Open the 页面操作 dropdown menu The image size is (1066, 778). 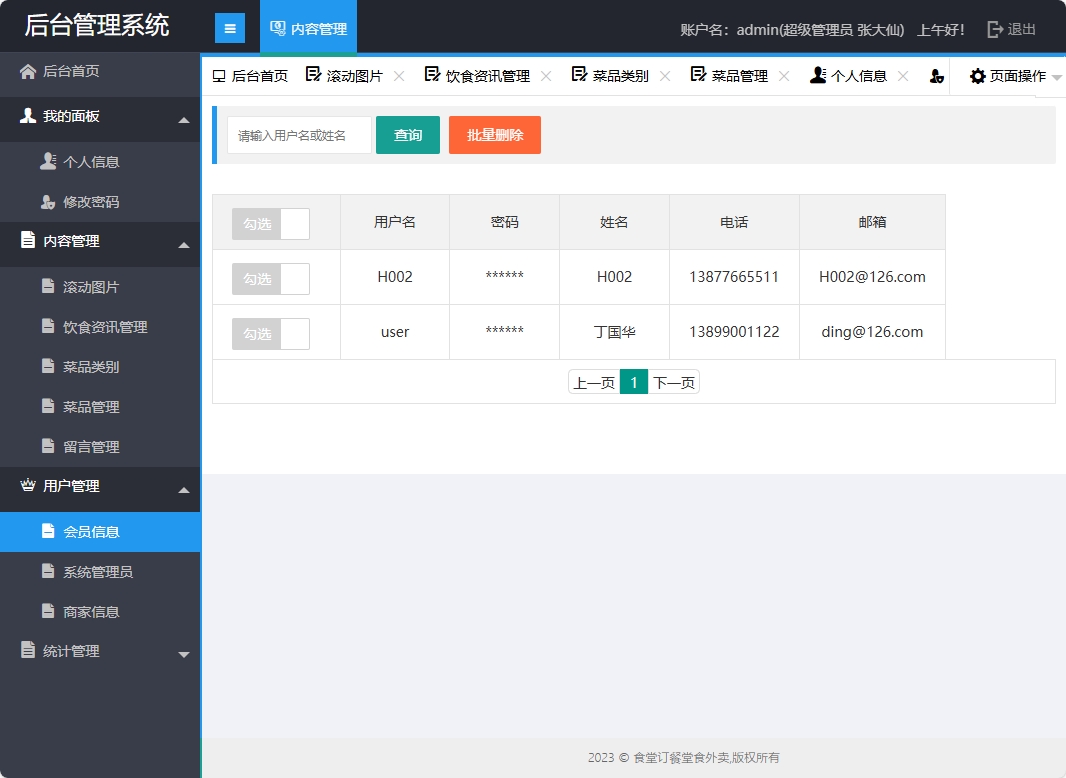pos(1011,75)
